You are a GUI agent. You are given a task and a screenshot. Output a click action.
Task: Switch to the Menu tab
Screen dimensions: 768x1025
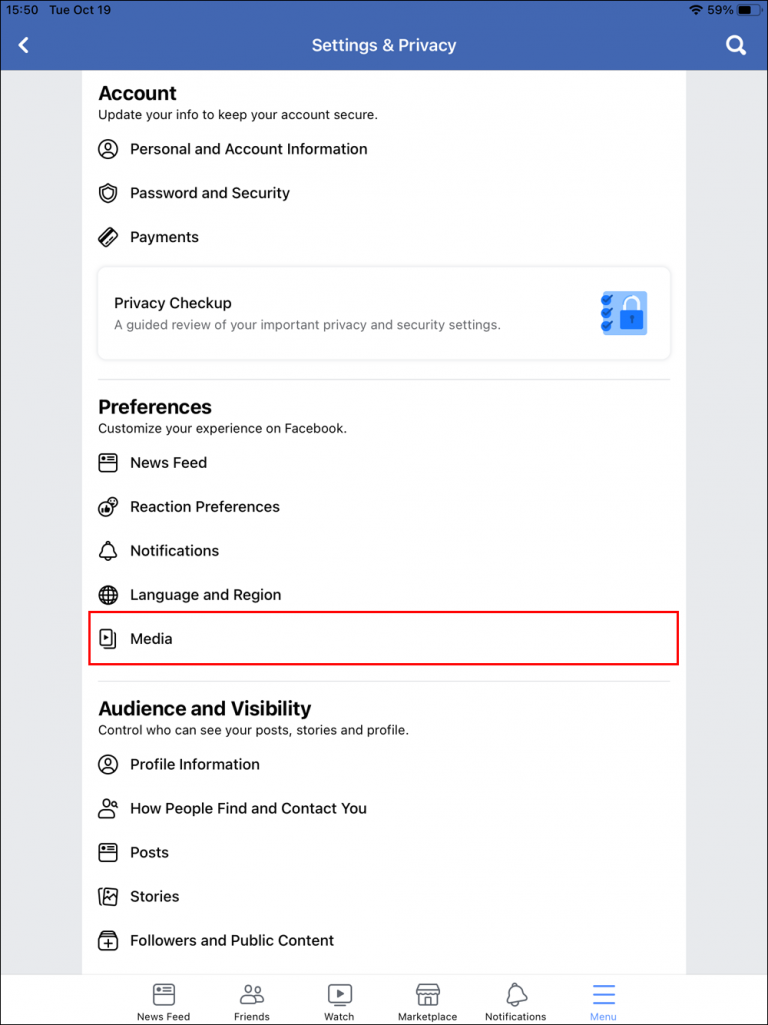pos(603,994)
